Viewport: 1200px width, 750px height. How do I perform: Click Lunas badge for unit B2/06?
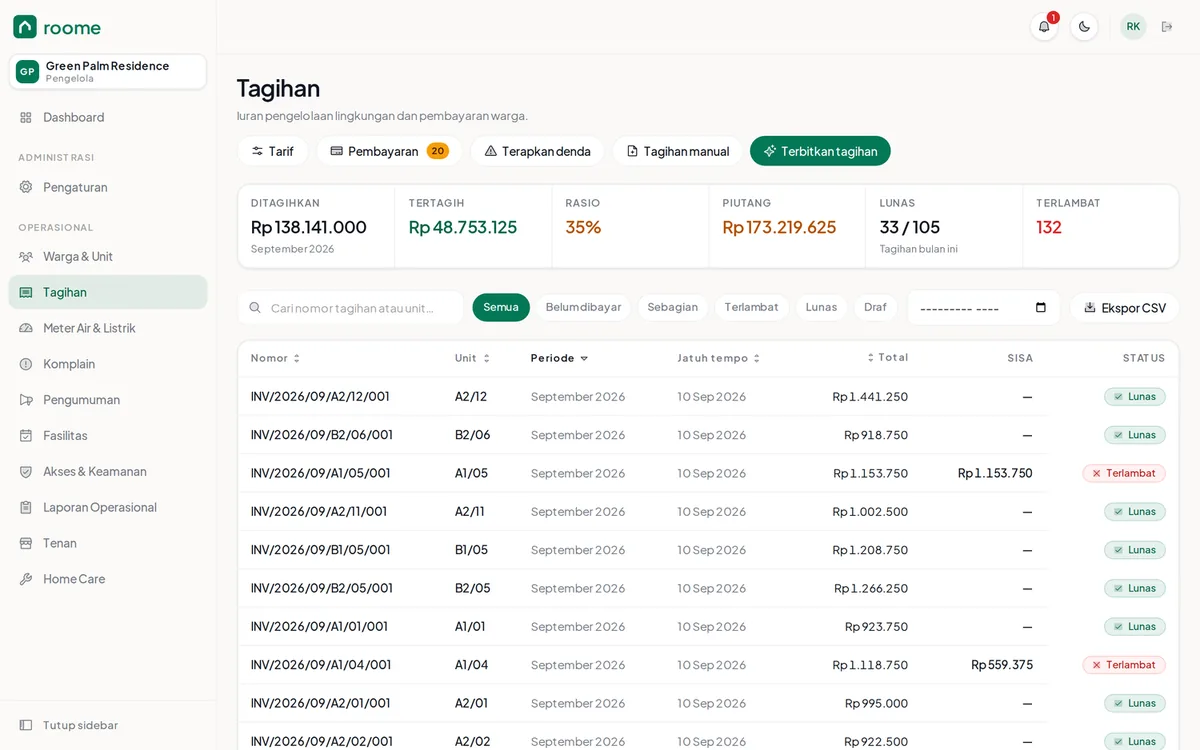[x=1135, y=435]
